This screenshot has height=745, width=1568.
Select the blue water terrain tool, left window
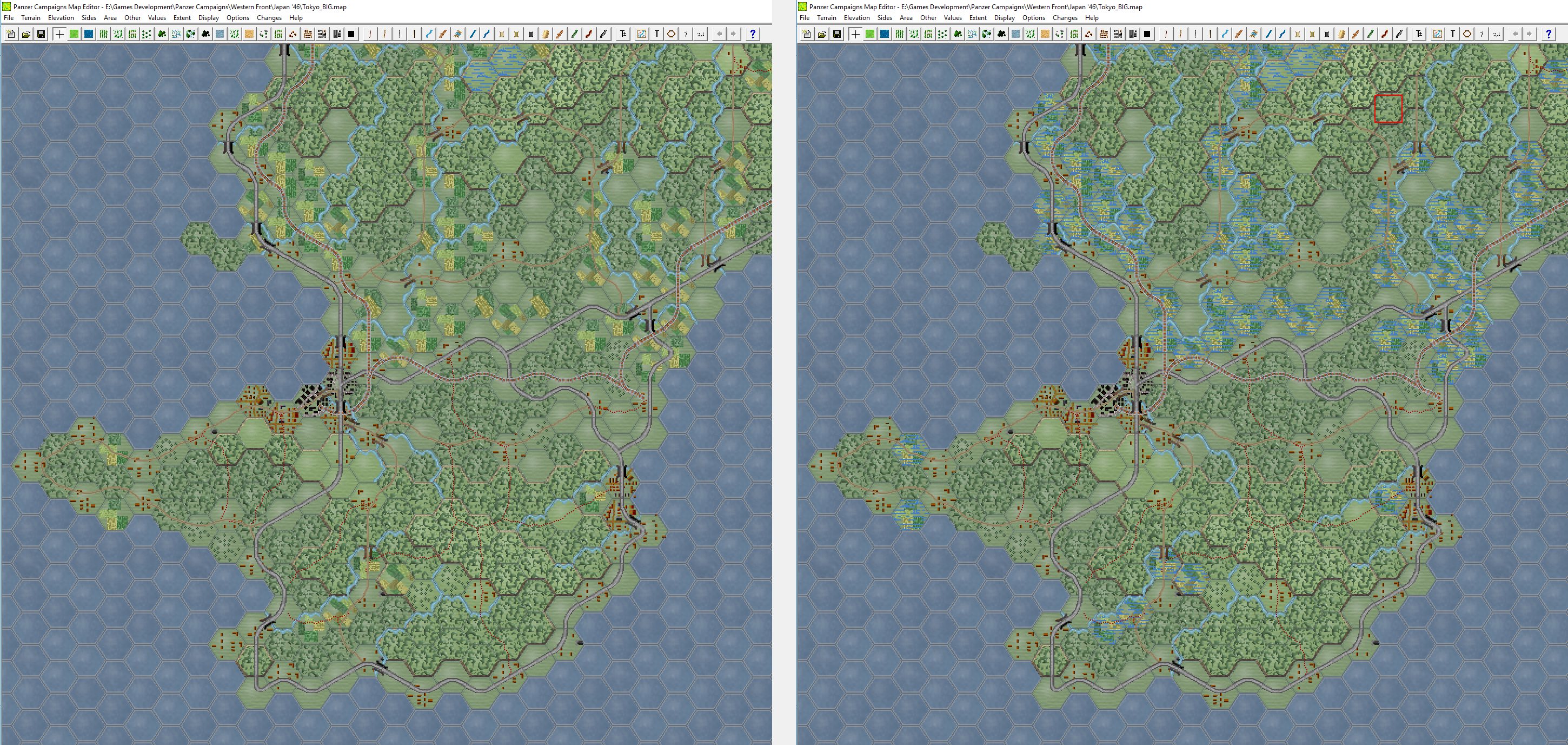(x=89, y=34)
